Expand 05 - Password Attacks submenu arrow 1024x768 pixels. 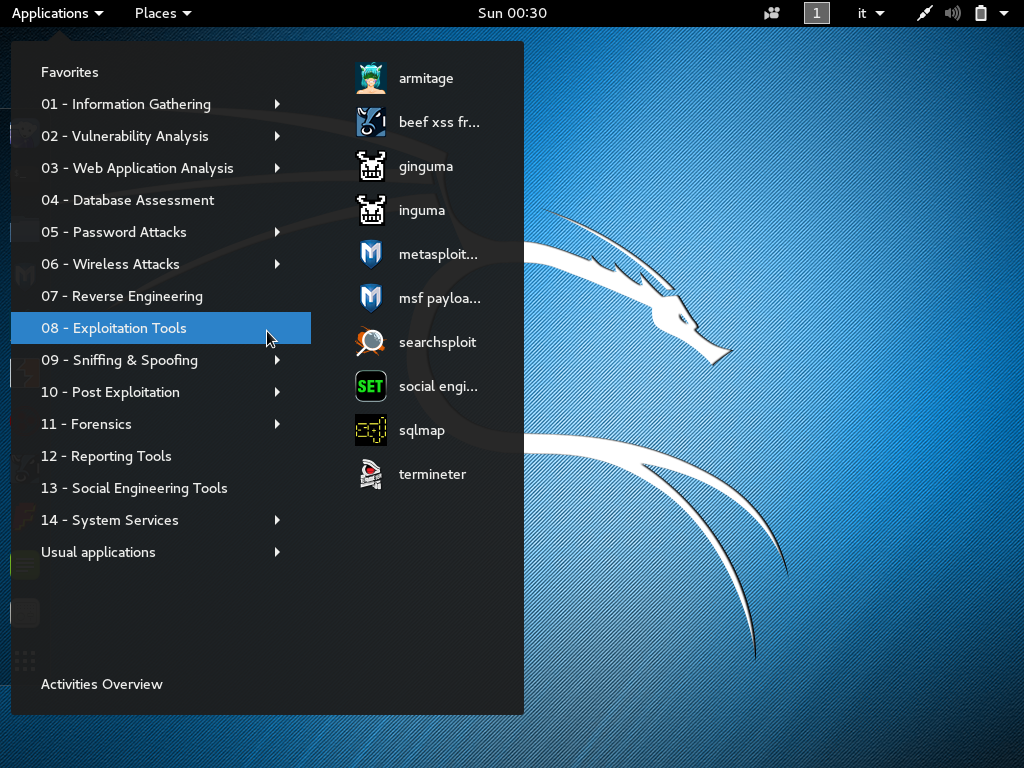click(278, 232)
